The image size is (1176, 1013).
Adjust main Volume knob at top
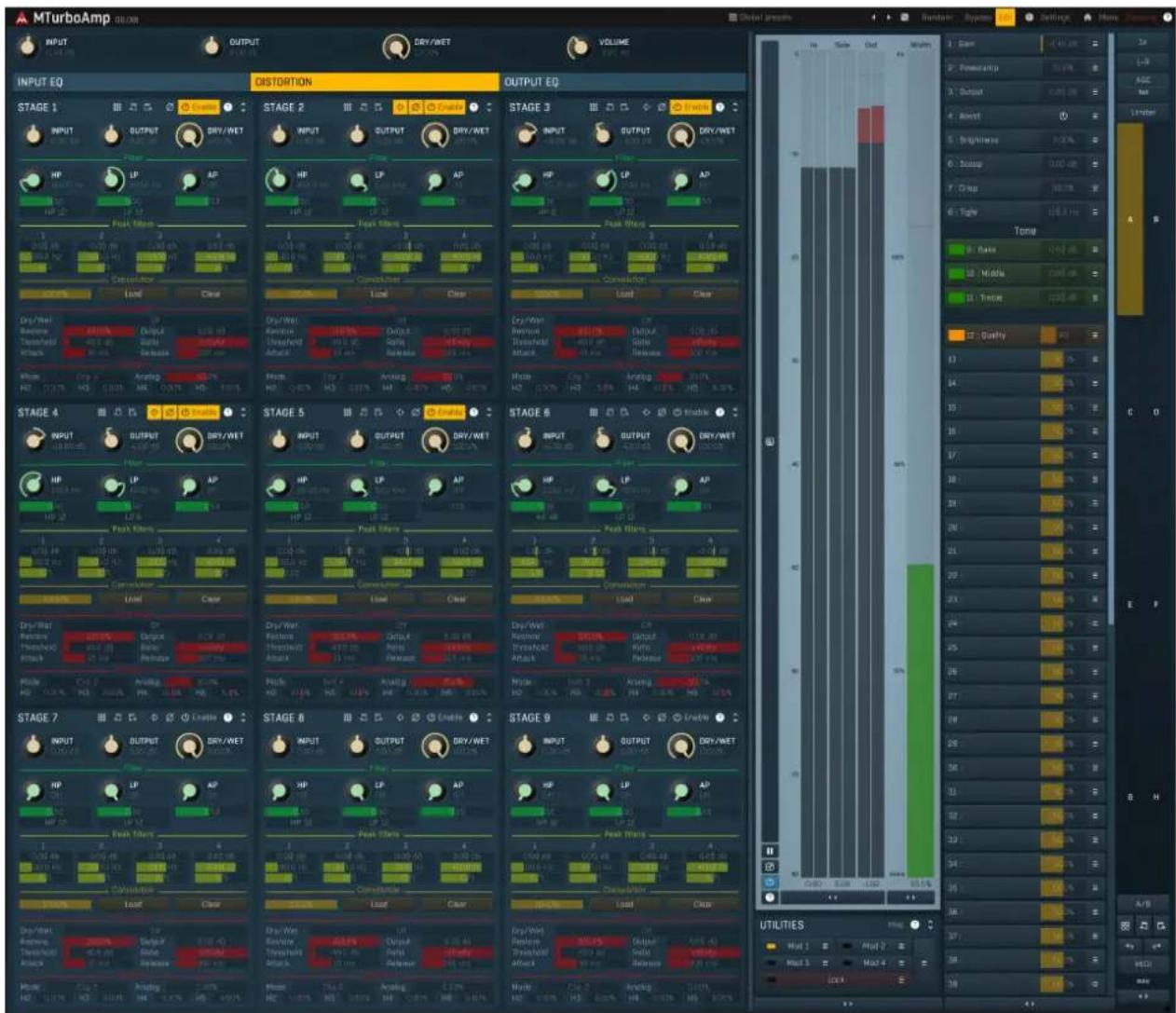click(580, 47)
